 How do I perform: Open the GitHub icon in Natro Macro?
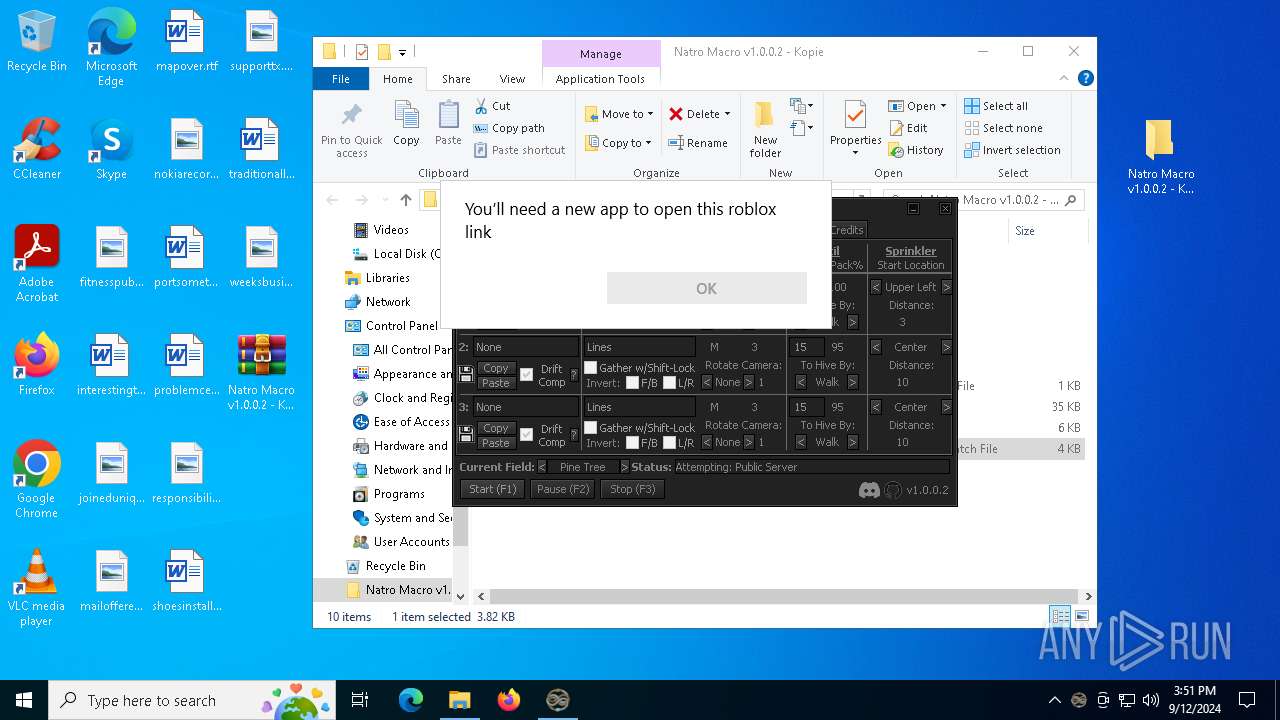click(893, 490)
